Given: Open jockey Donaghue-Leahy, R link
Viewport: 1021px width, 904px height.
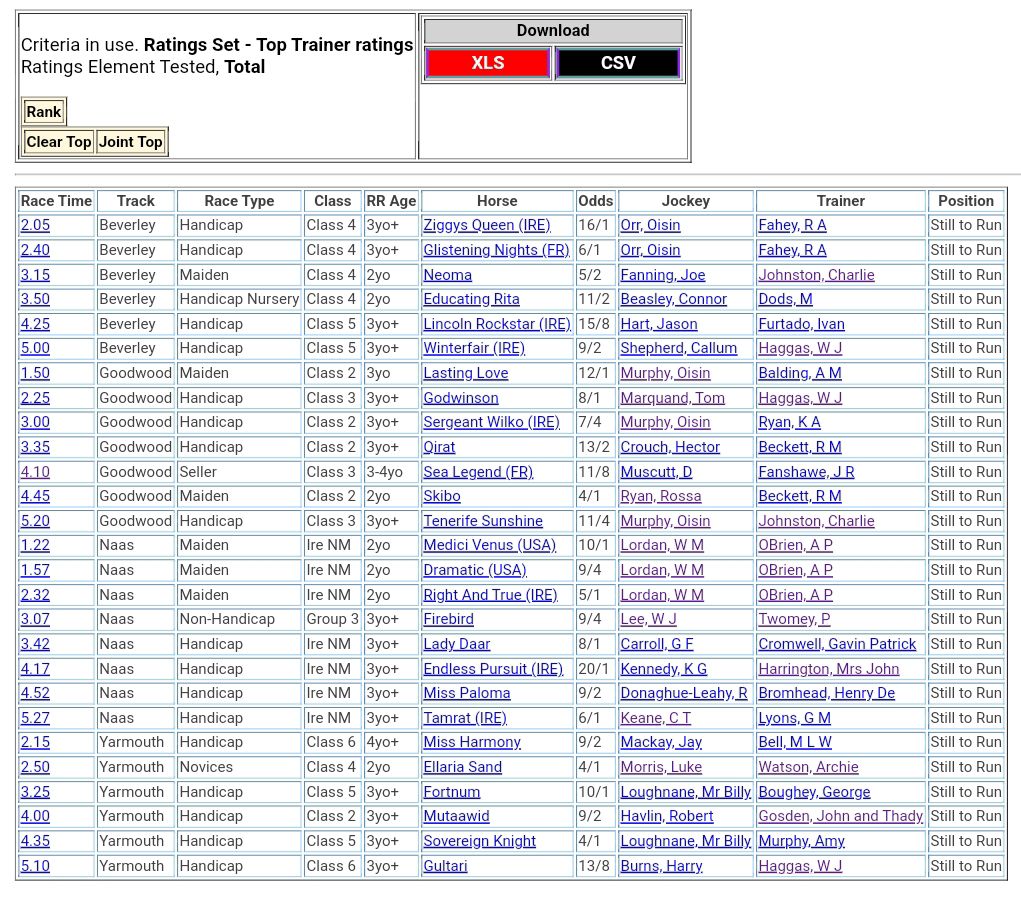Looking at the screenshot, I should tap(683, 693).
